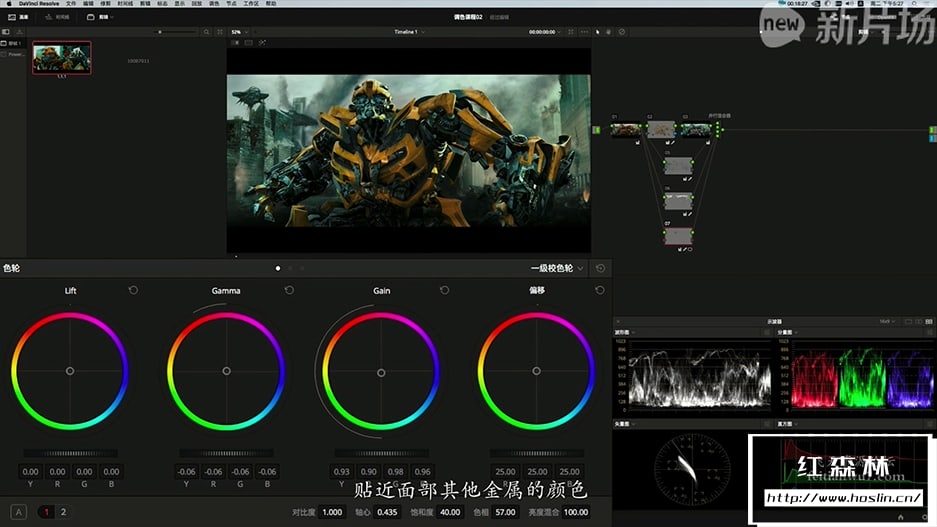
Task: Click the parallel mixer node
Action: (718, 130)
